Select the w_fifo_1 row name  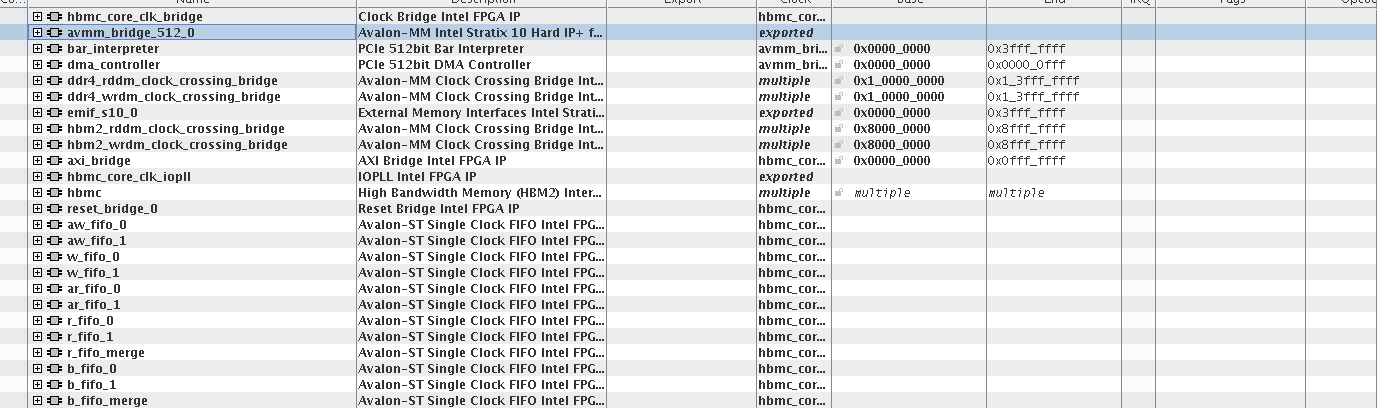93,273
